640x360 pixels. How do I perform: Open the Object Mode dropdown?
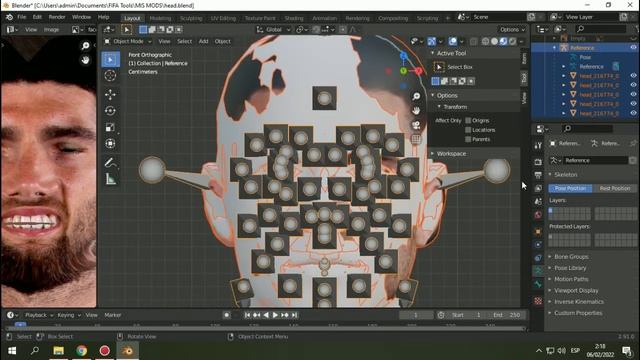(128, 41)
